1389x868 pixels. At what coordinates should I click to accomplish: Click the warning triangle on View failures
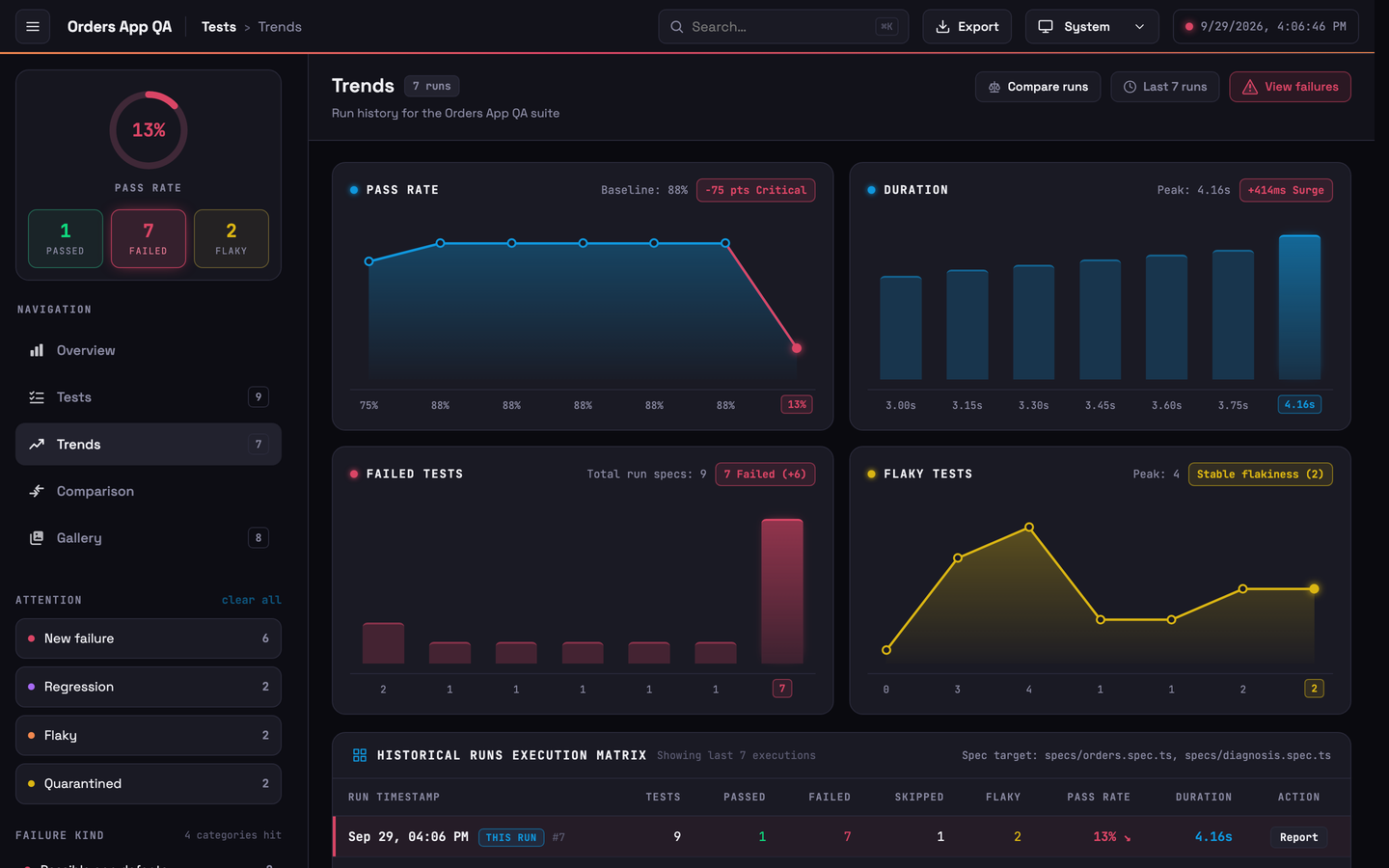point(1250,87)
